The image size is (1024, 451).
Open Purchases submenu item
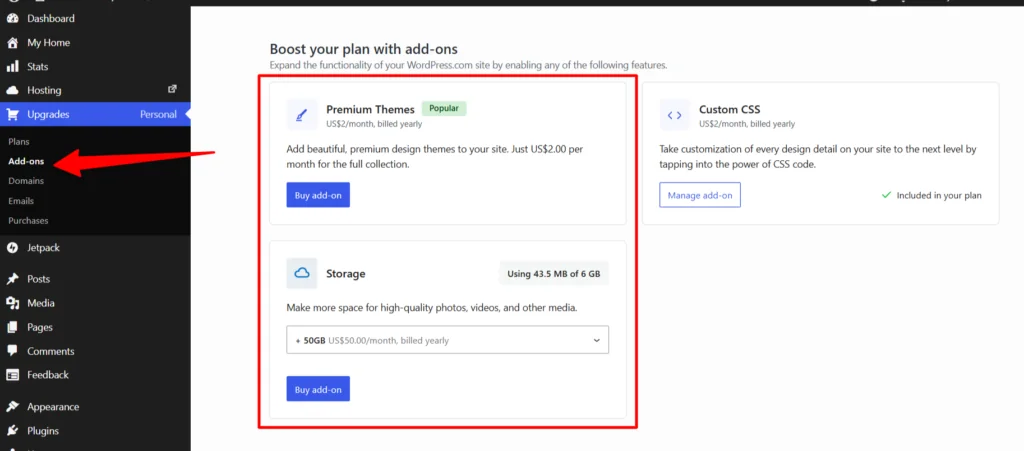[x=28, y=221]
